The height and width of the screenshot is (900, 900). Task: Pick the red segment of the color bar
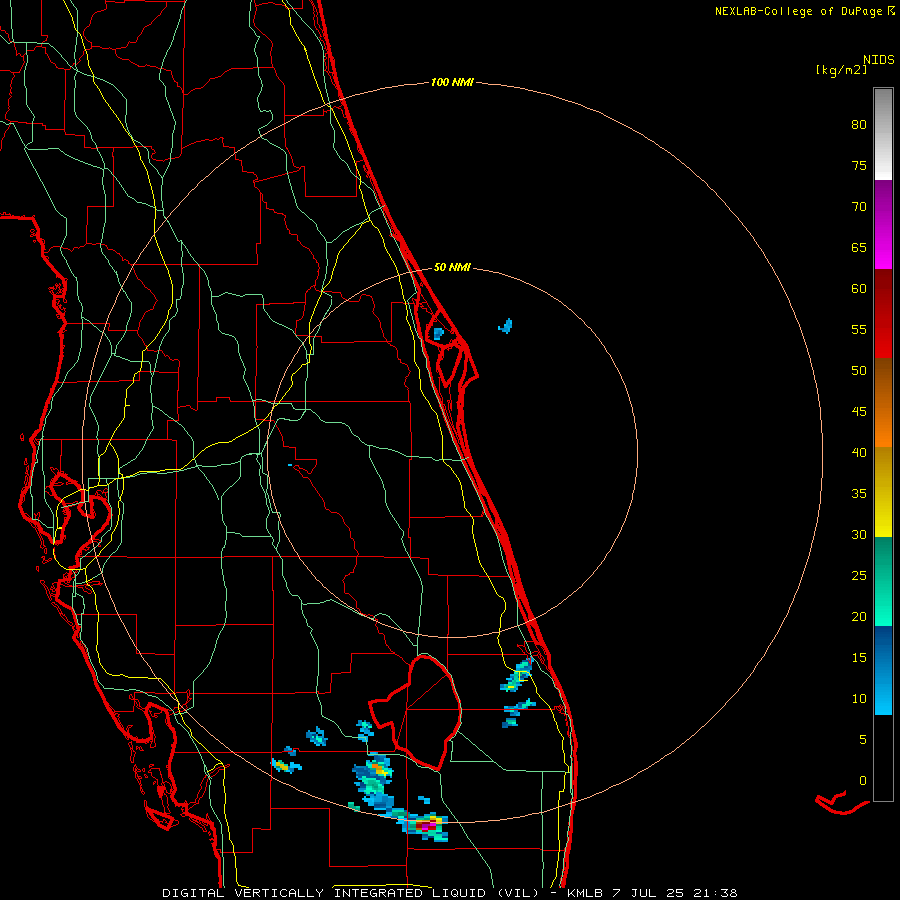883,314
